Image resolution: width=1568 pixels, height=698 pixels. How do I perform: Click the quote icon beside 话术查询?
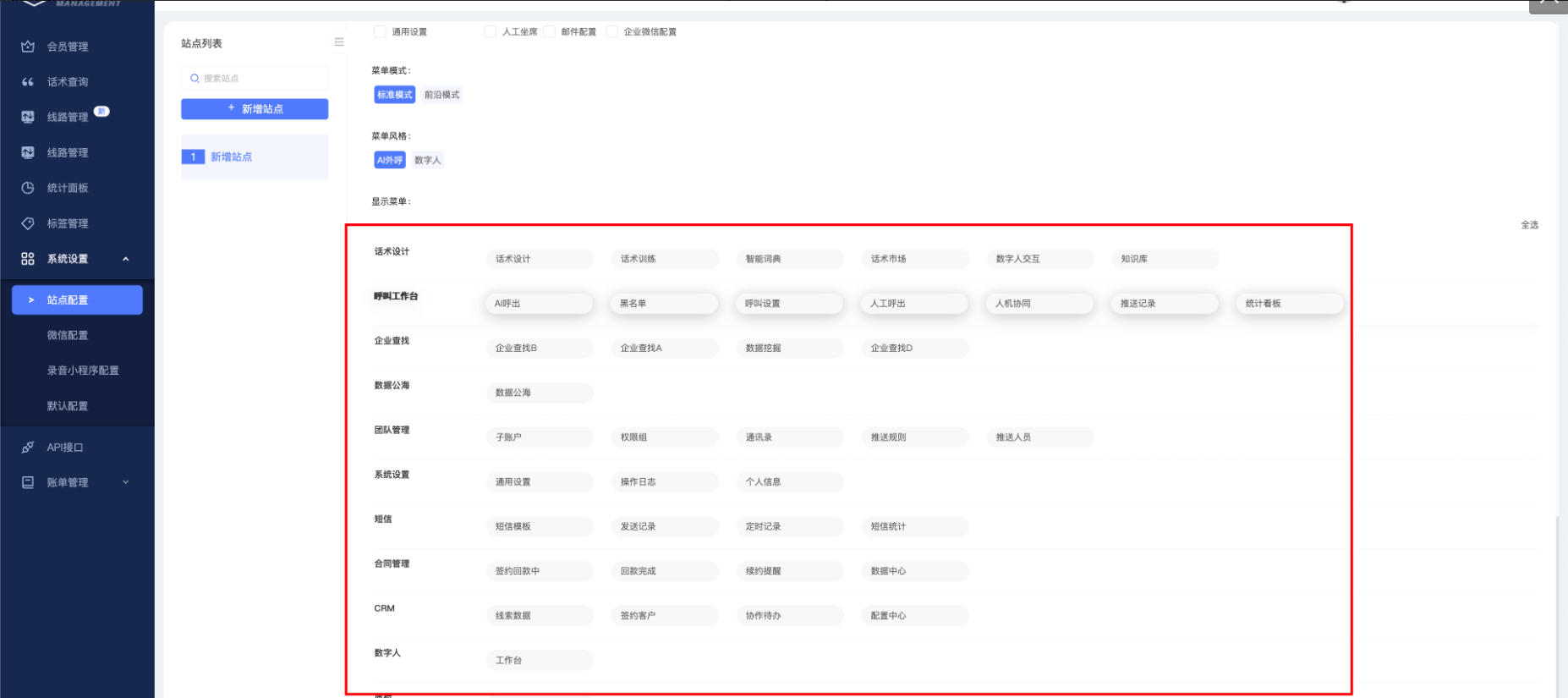pyautogui.click(x=28, y=82)
